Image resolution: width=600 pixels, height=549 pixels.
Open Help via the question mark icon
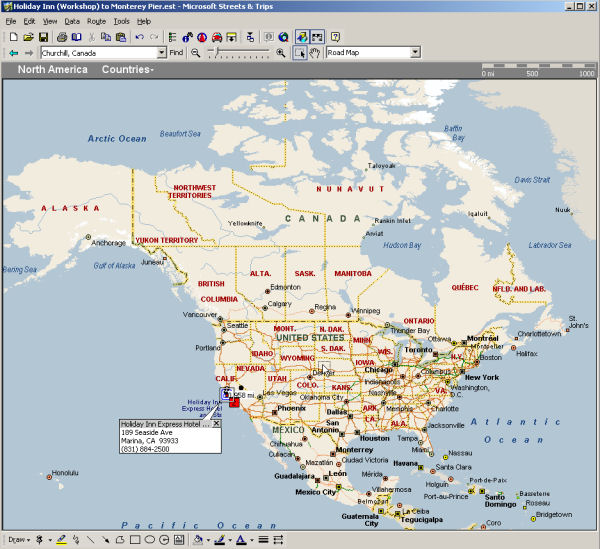coord(336,37)
